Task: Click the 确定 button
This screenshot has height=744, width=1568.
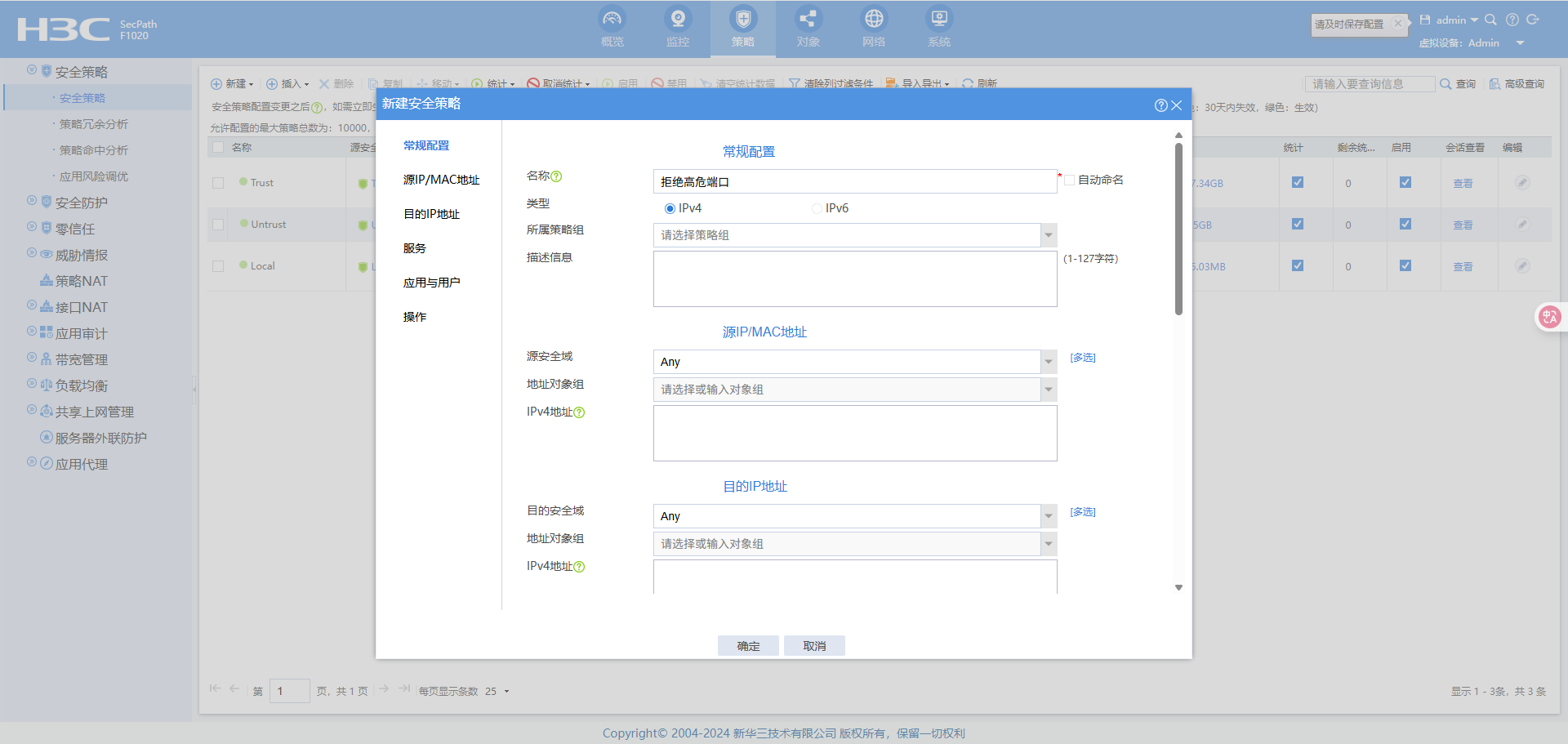Action: (748, 646)
